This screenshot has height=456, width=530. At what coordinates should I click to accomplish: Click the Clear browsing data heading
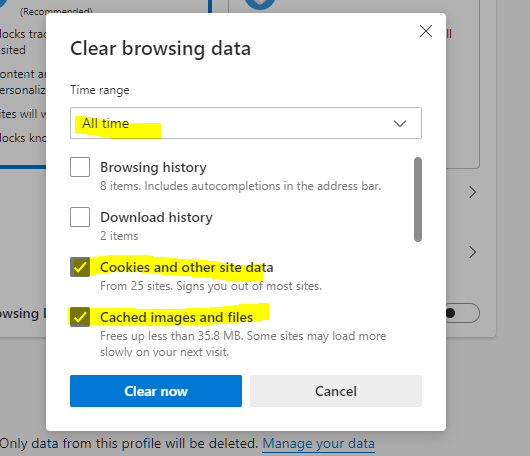click(161, 48)
